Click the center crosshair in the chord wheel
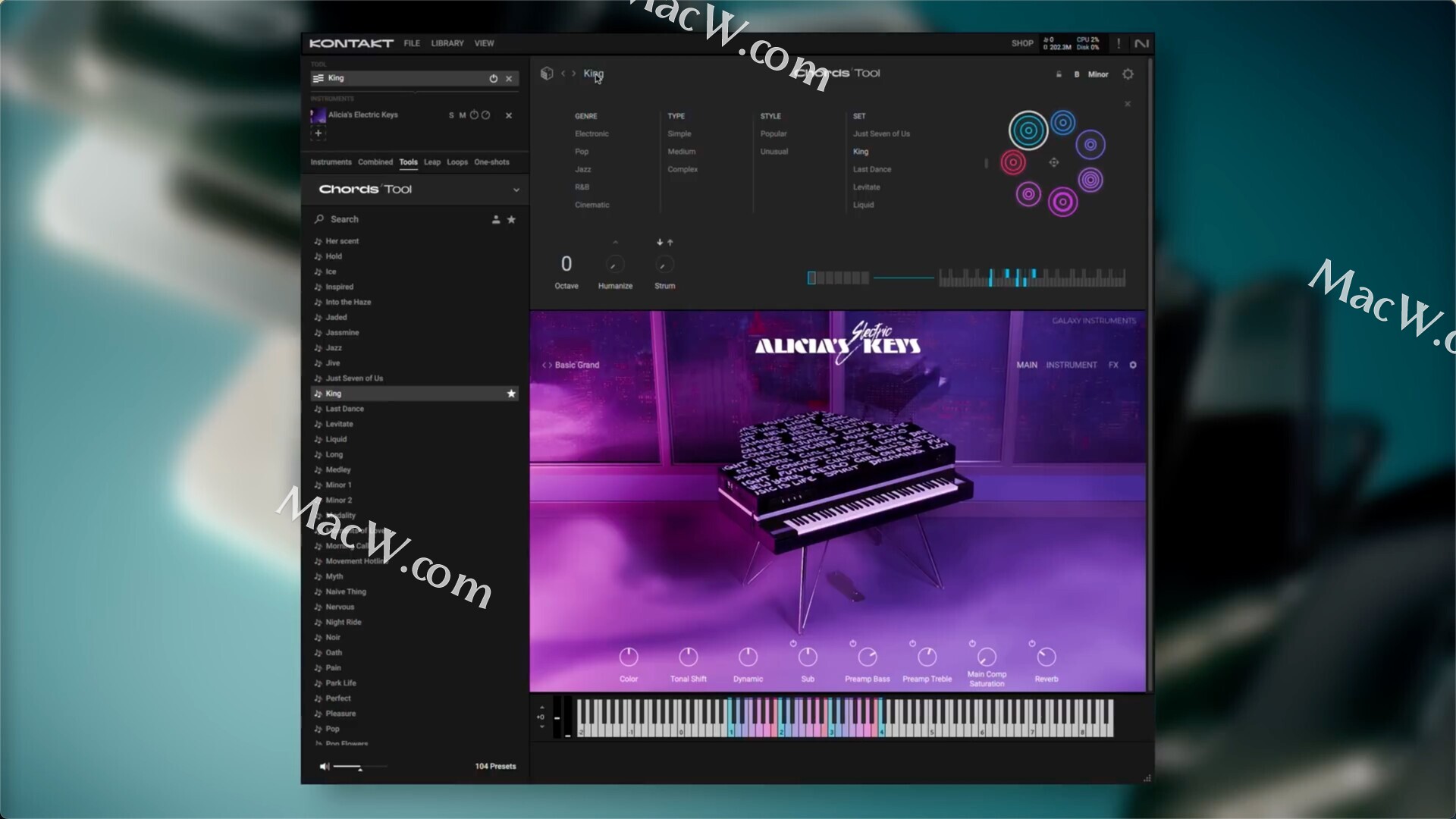The height and width of the screenshot is (819, 1456). (x=1053, y=162)
